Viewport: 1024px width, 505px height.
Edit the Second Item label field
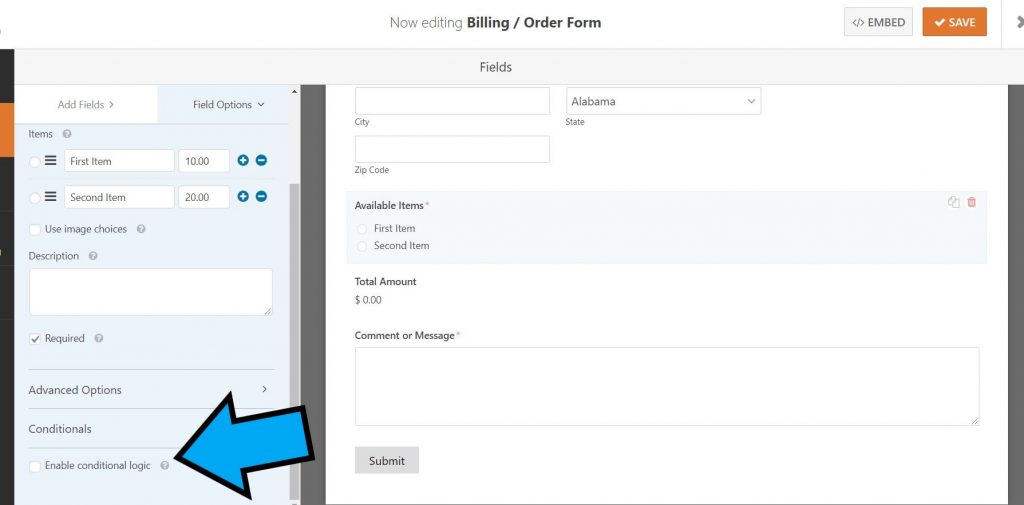coord(119,197)
